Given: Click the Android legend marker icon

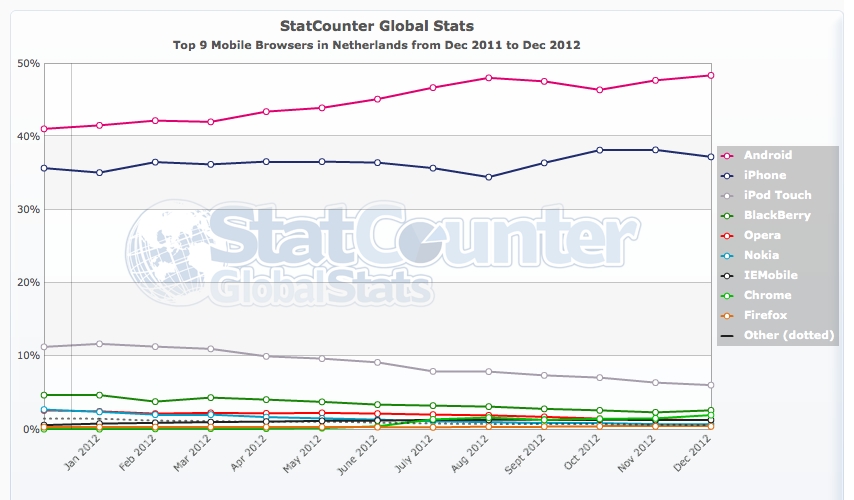Looking at the screenshot, I should pos(726,155).
